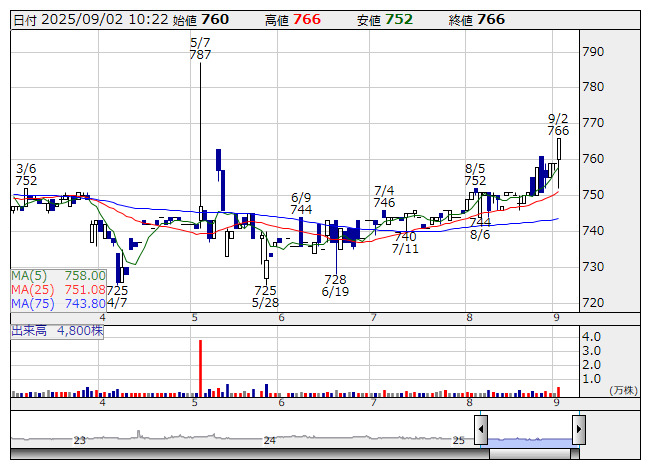The width and height of the screenshot is (653, 470).
Task: Click the 5/7 787 high marker label
Action: coord(200,49)
